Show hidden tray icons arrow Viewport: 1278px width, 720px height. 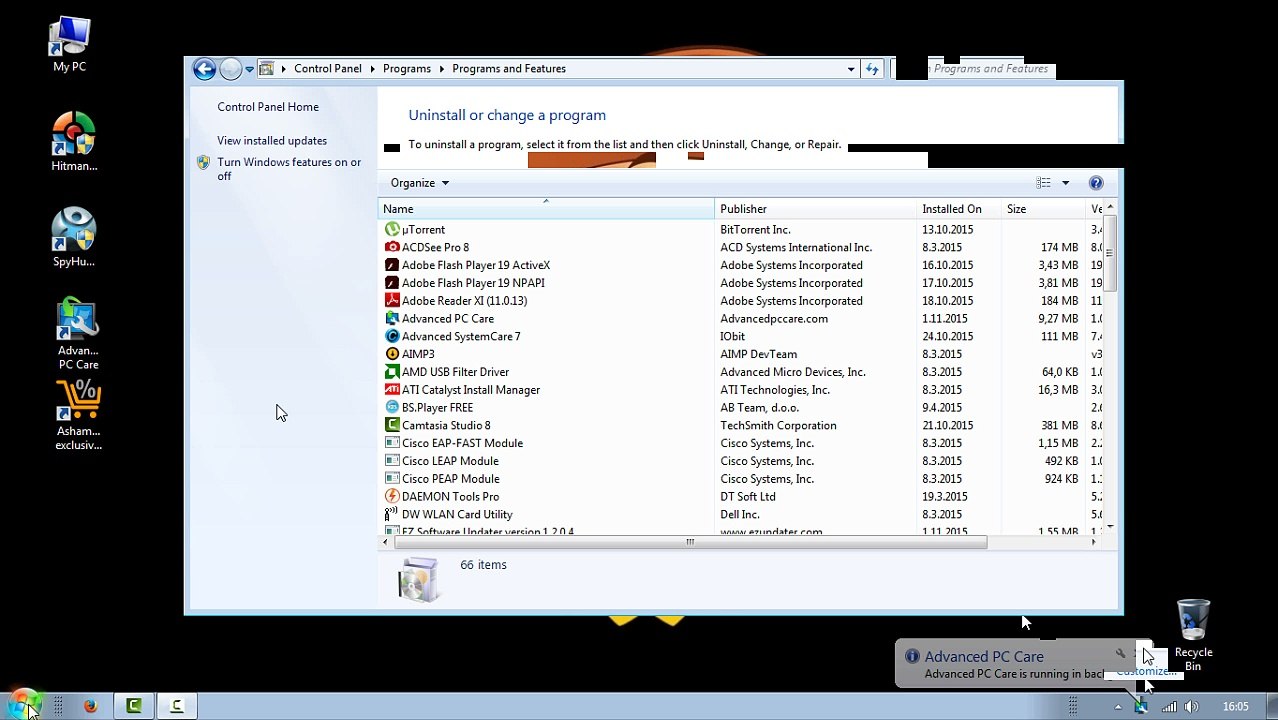click(1118, 707)
